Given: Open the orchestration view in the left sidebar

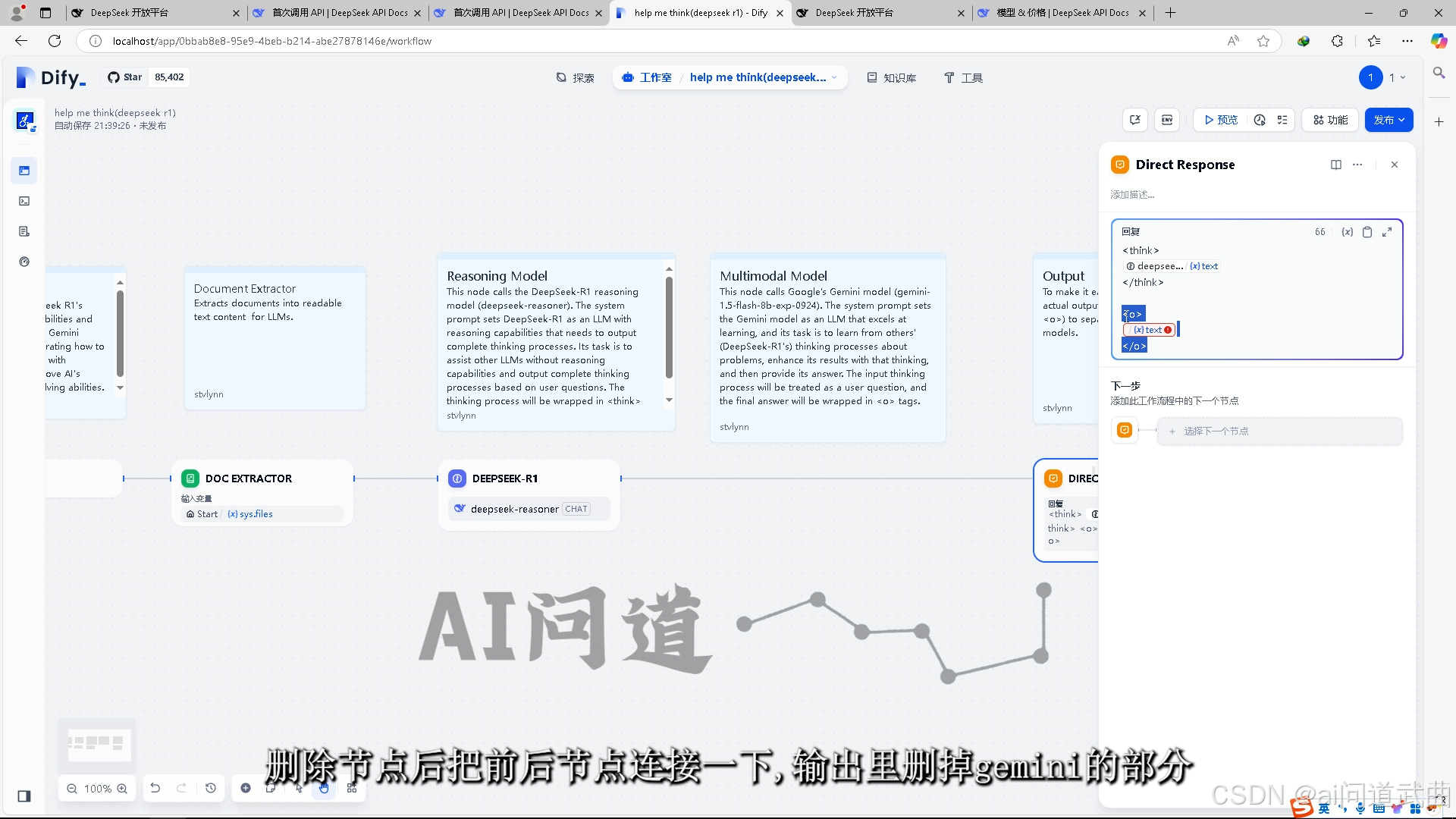Looking at the screenshot, I should click(24, 171).
